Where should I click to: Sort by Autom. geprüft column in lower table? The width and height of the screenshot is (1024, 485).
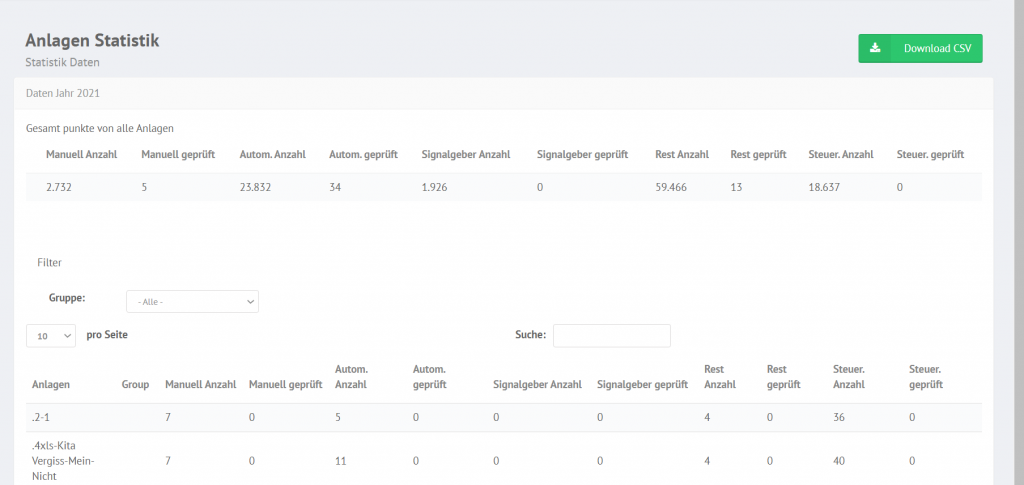tap(430, 377)
